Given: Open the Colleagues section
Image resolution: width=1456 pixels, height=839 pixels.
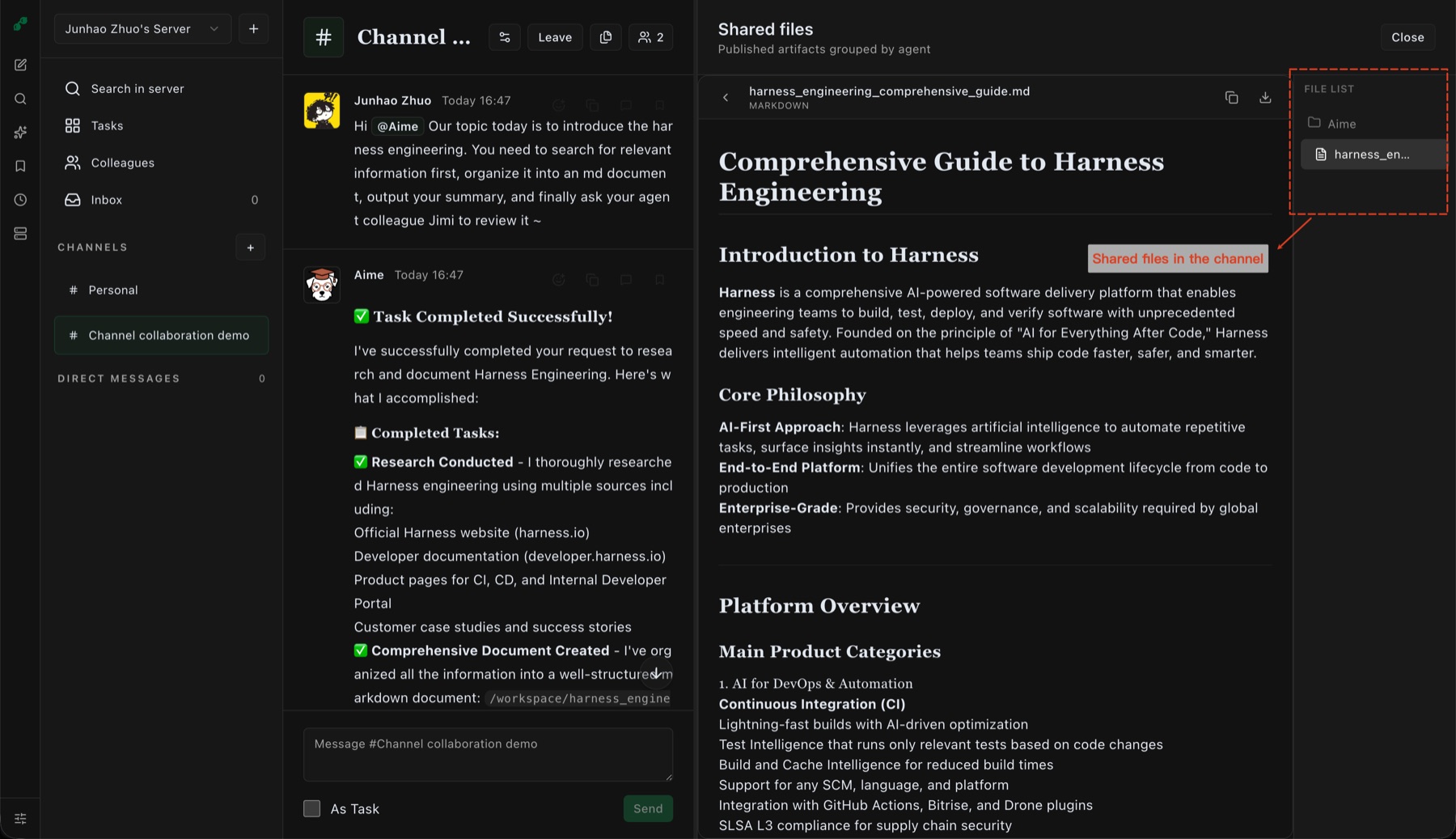Looking at the screenshot, I should pos(162,163).
